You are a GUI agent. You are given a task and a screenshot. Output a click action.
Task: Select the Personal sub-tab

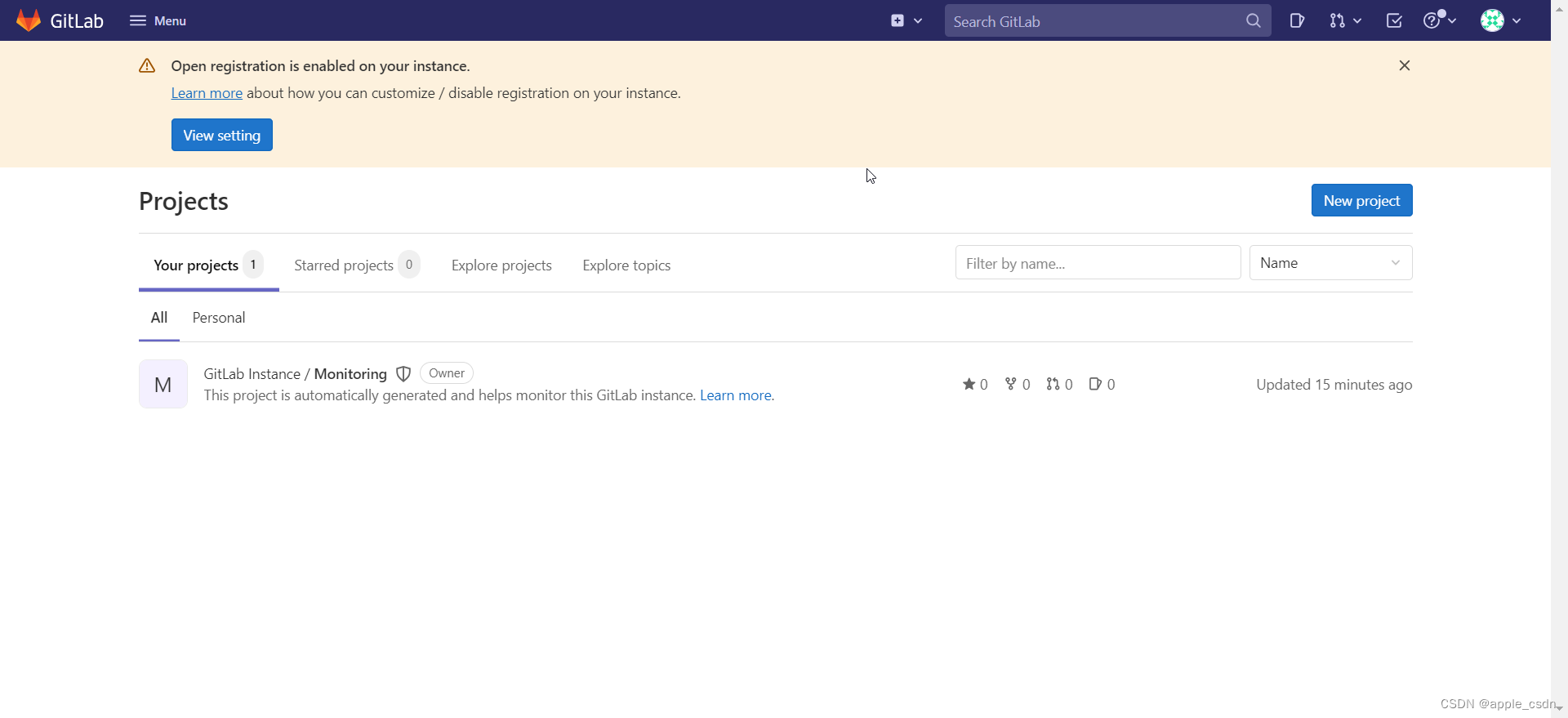(x=219, y=318)
